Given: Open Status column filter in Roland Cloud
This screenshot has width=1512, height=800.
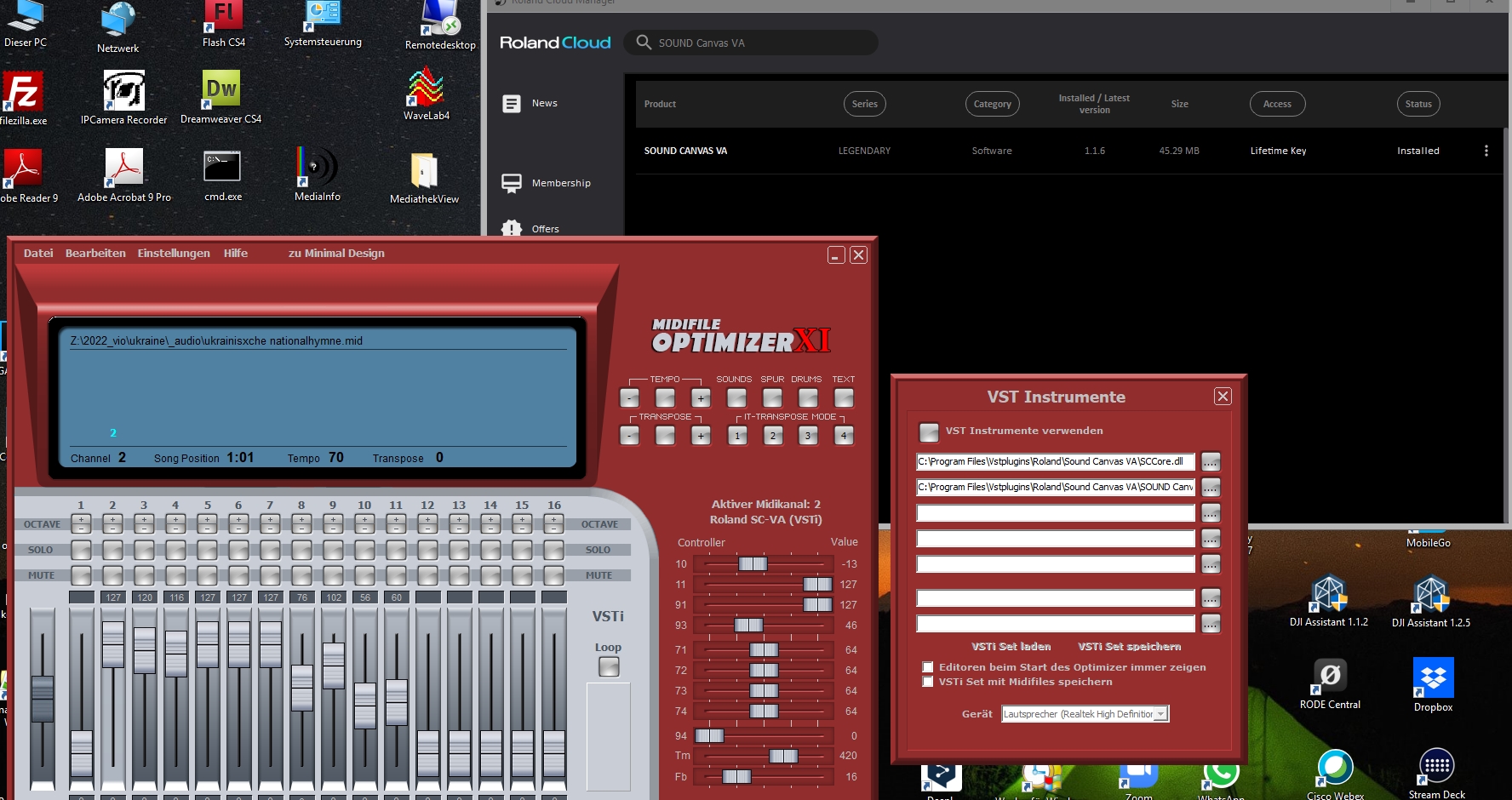Looking at the screenshot, I should 1418,104.
